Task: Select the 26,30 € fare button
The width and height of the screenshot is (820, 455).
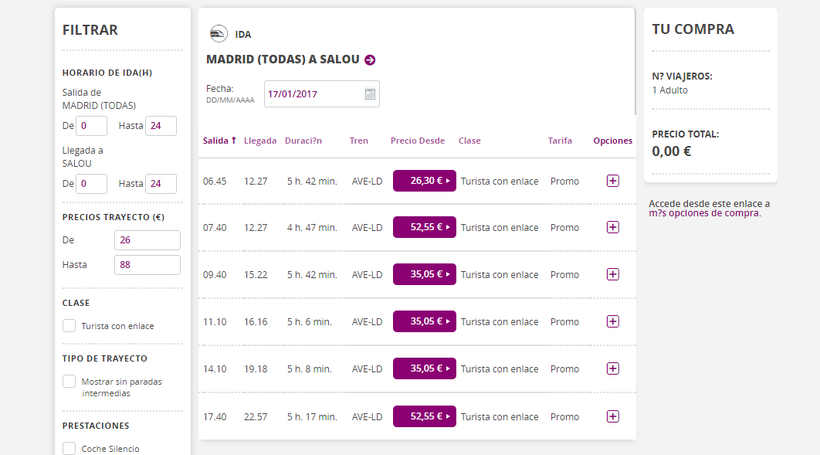Action: point(424,181)
